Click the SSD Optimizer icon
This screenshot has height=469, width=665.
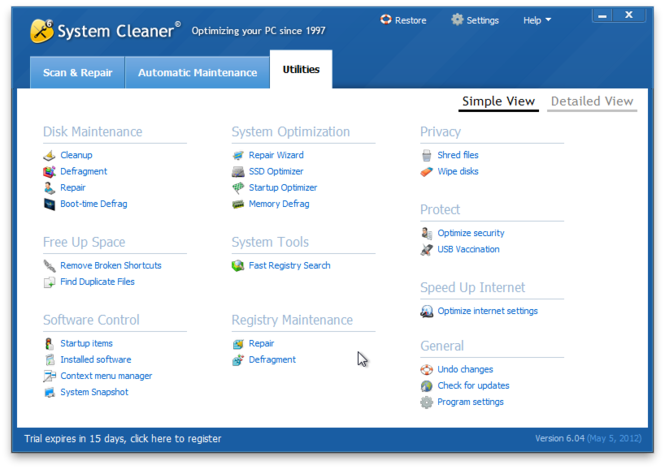(x=238, y=171)
